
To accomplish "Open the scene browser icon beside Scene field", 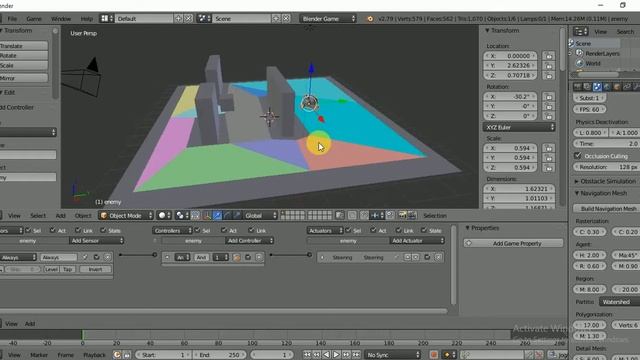I will click(204, 18).
